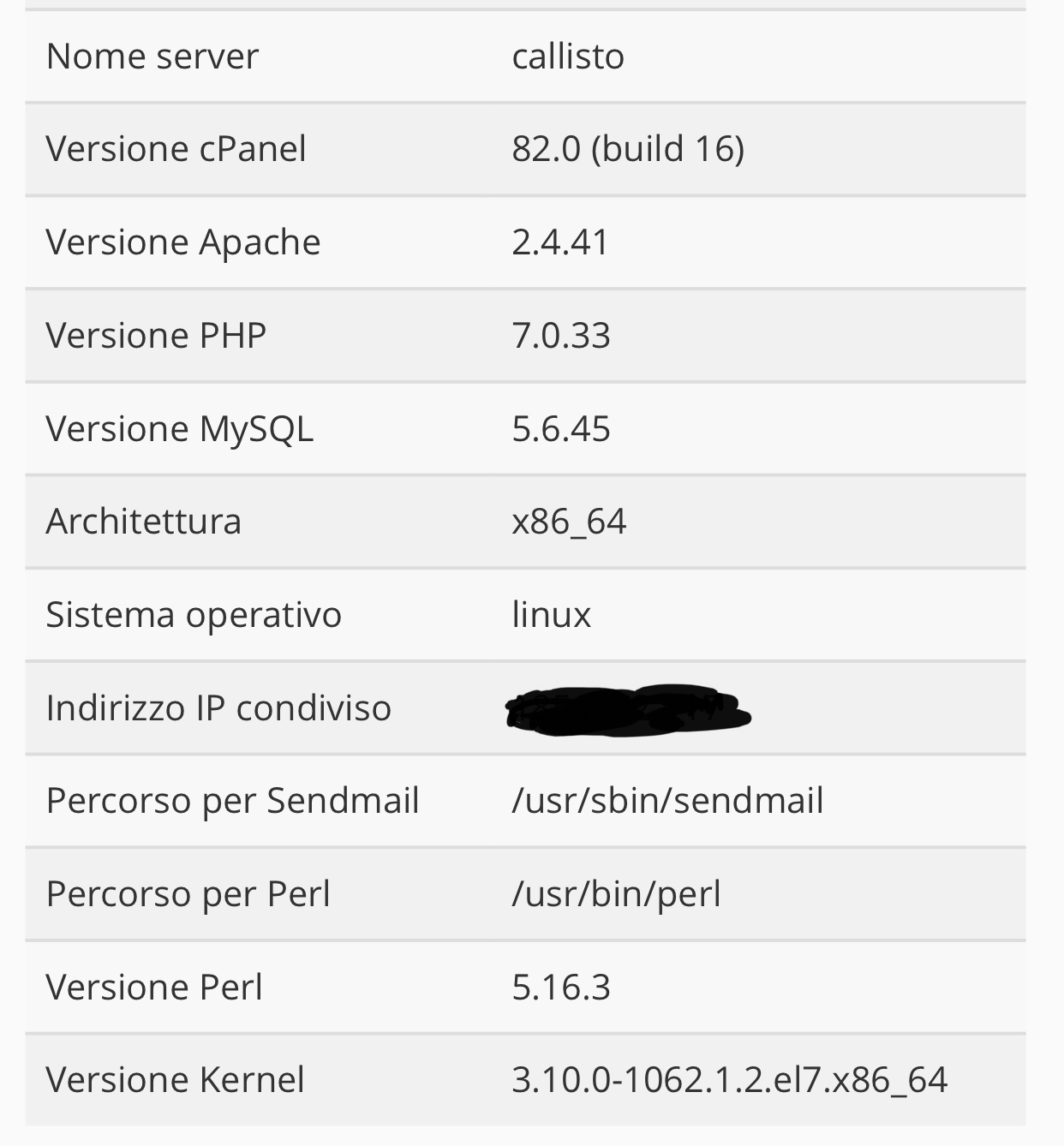Select the Perl version value 5.16.3

click(560, 988)
